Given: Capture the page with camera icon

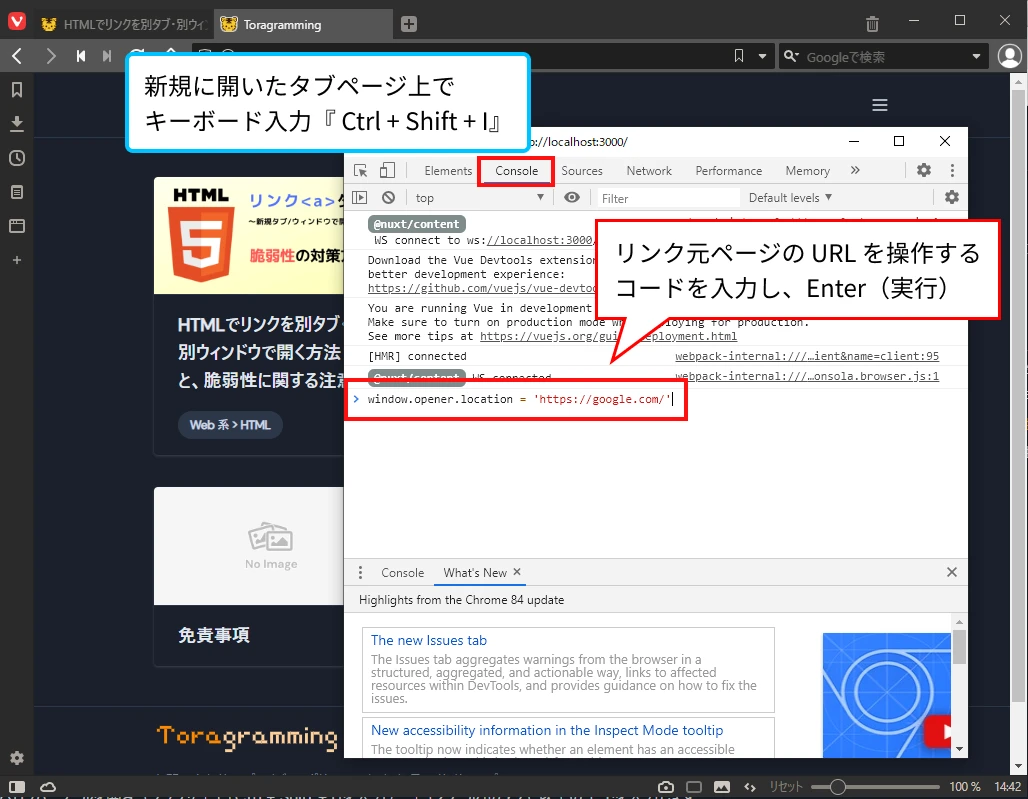Looking at the screenshot, I should [x=665, y=787].
